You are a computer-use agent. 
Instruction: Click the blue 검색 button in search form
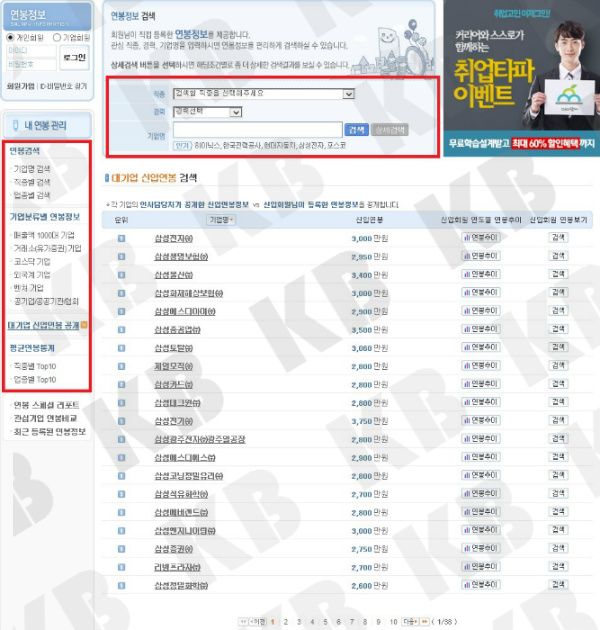[x=356, y=130]
